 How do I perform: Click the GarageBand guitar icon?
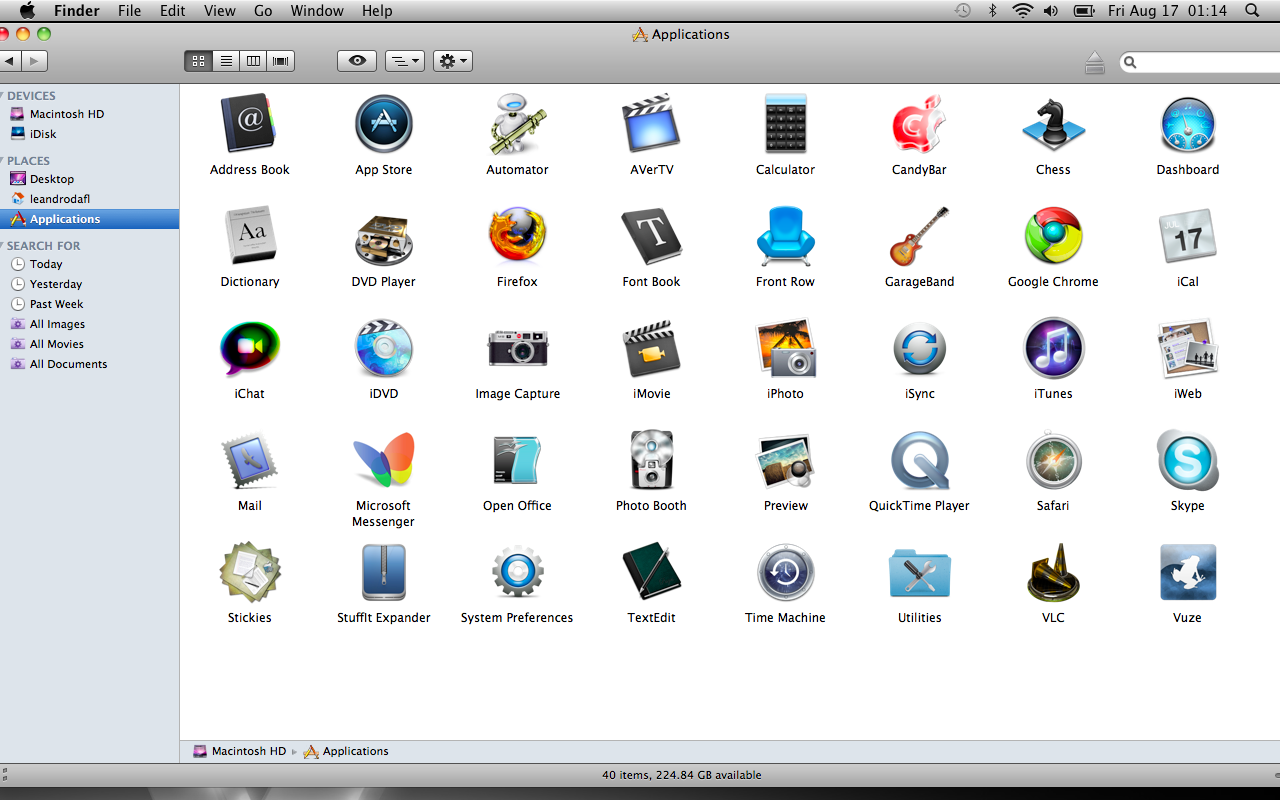click(x=919, y=236)
